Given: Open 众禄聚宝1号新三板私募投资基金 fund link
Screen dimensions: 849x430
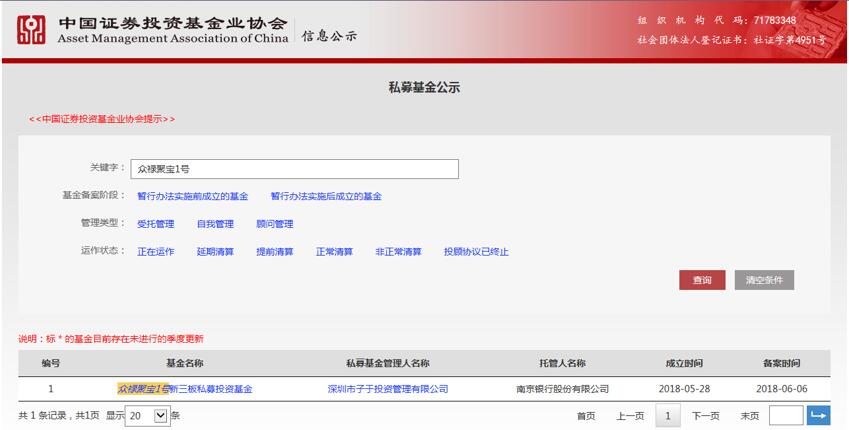Looking at the screenshot, I should click(x=185, y=389).
